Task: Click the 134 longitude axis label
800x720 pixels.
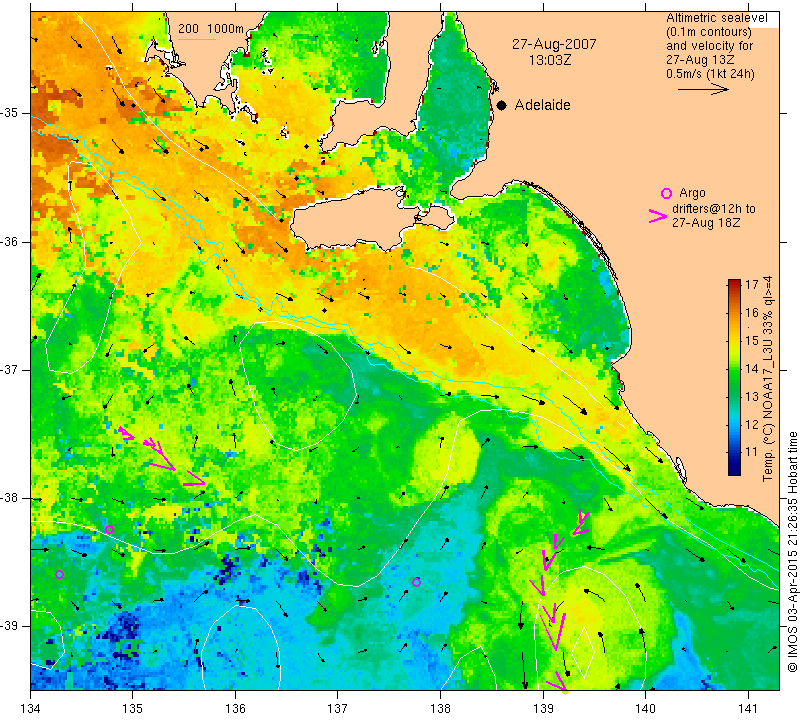Action: [x=31, y=708]
